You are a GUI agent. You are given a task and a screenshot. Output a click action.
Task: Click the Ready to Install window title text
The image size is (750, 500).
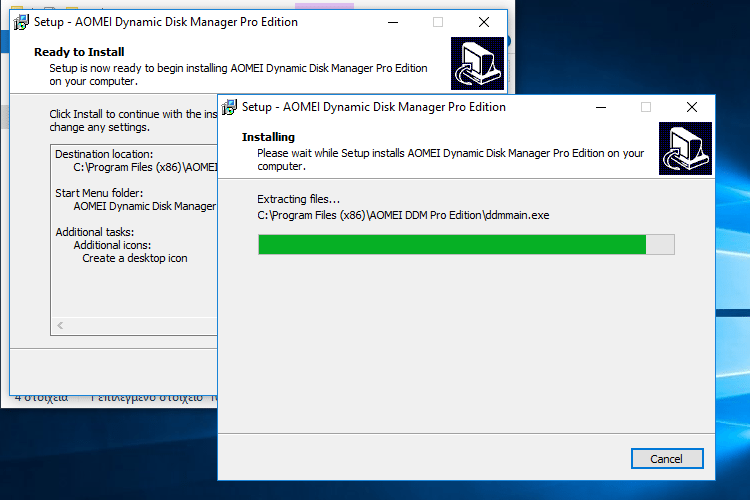pyautogui.click(x=166, y=22)
